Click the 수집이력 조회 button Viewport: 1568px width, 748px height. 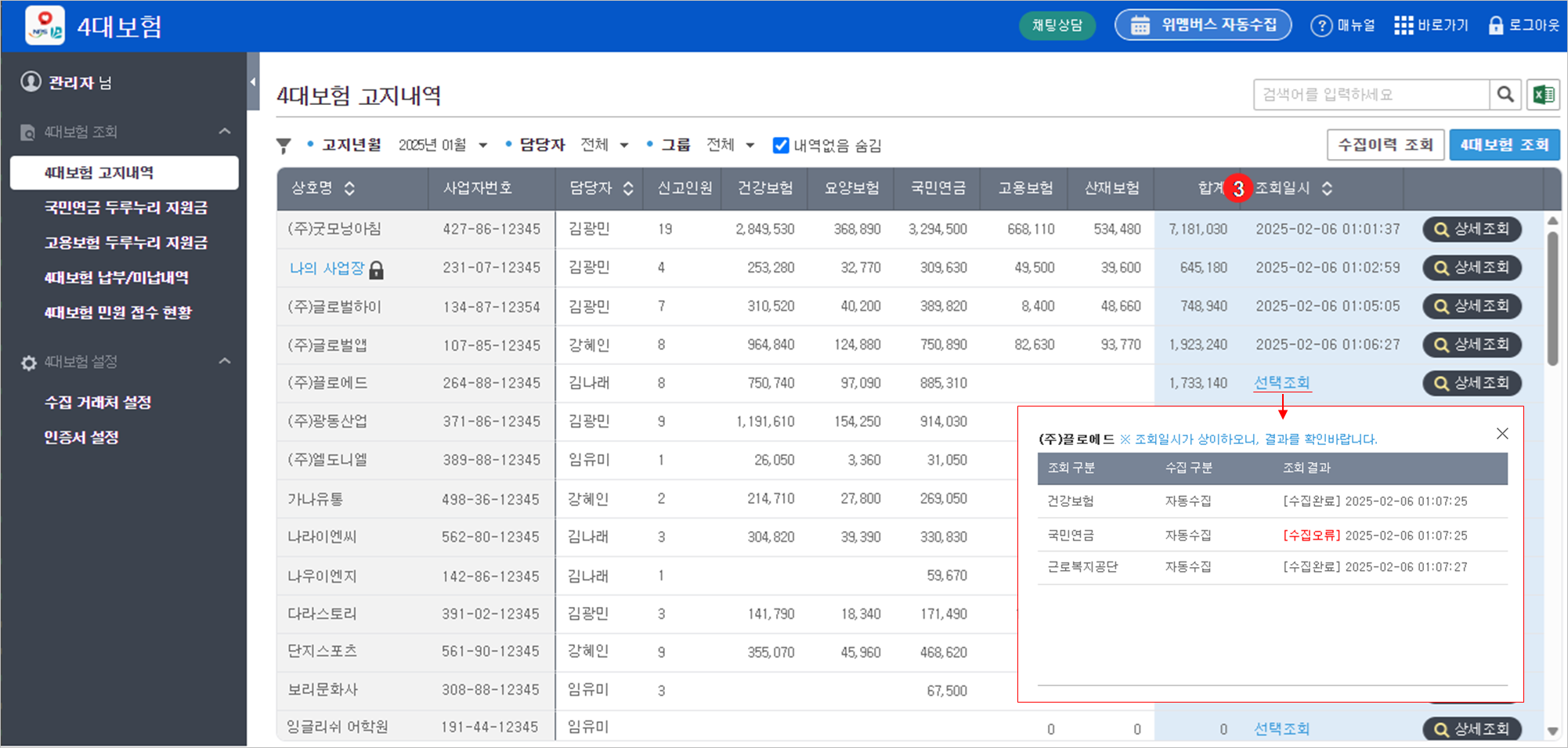coord(1385,145)
